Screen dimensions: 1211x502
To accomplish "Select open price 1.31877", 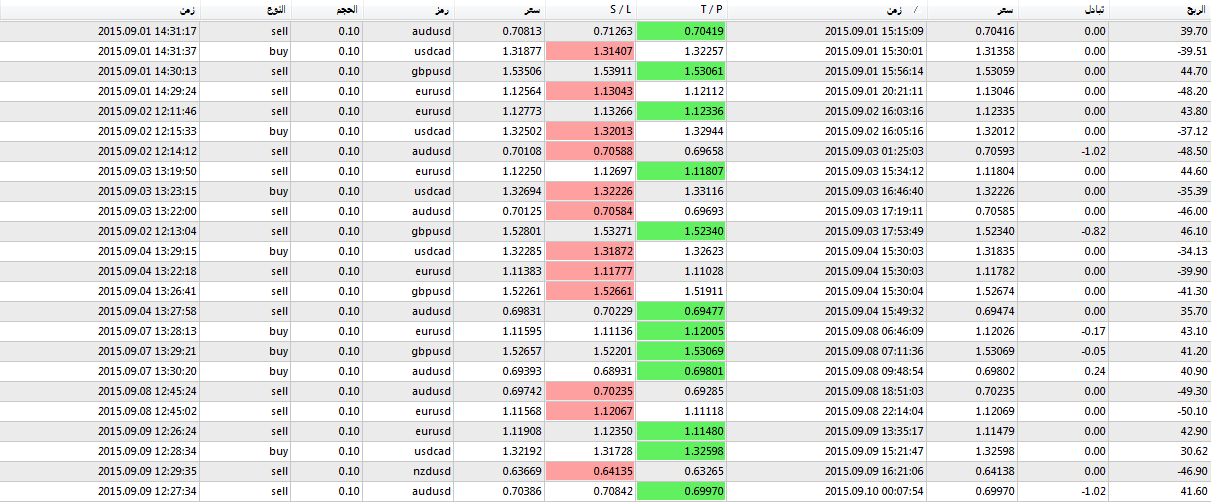I will [x=522, y=51].
